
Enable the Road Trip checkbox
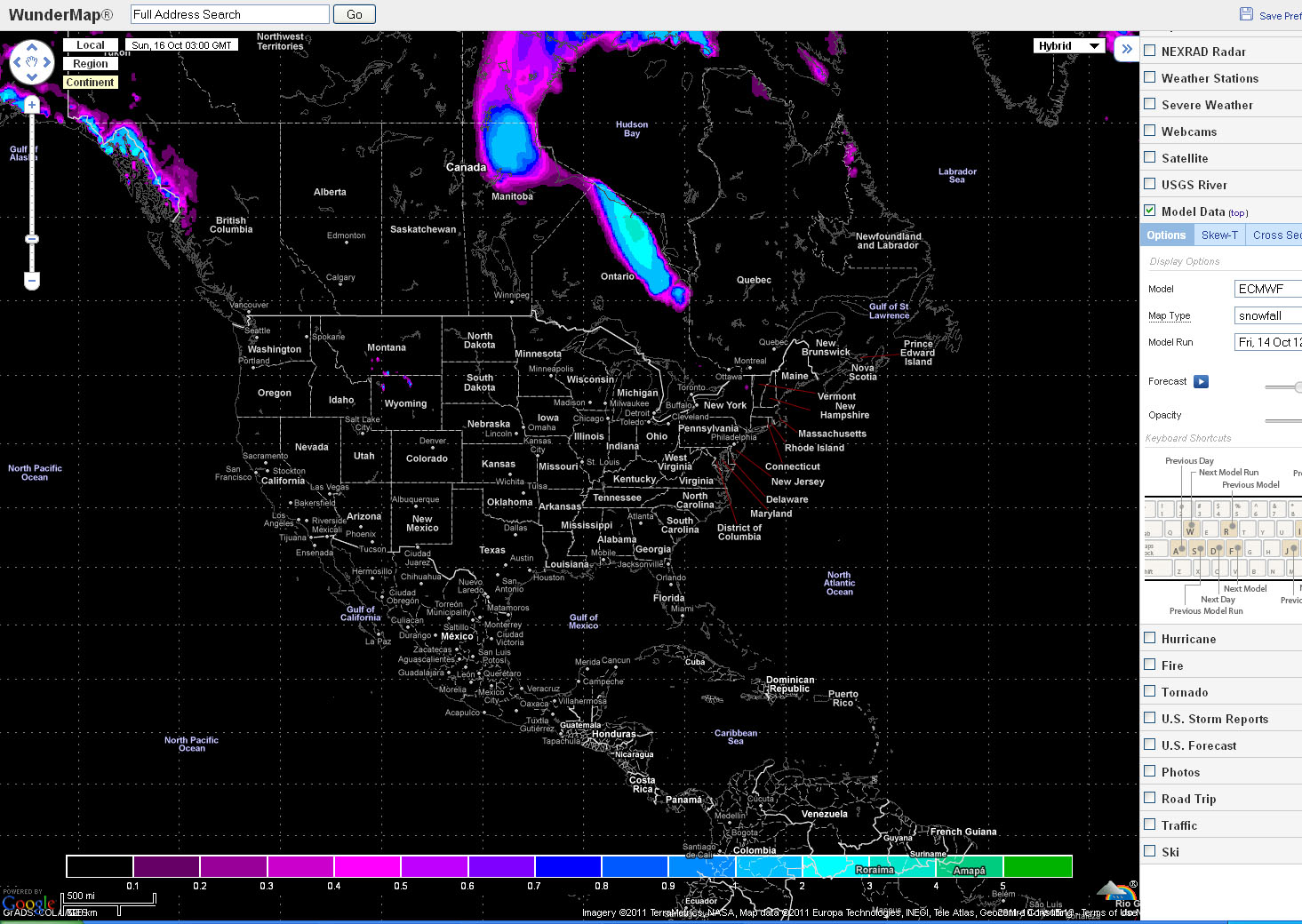[x=1150, y=798]
